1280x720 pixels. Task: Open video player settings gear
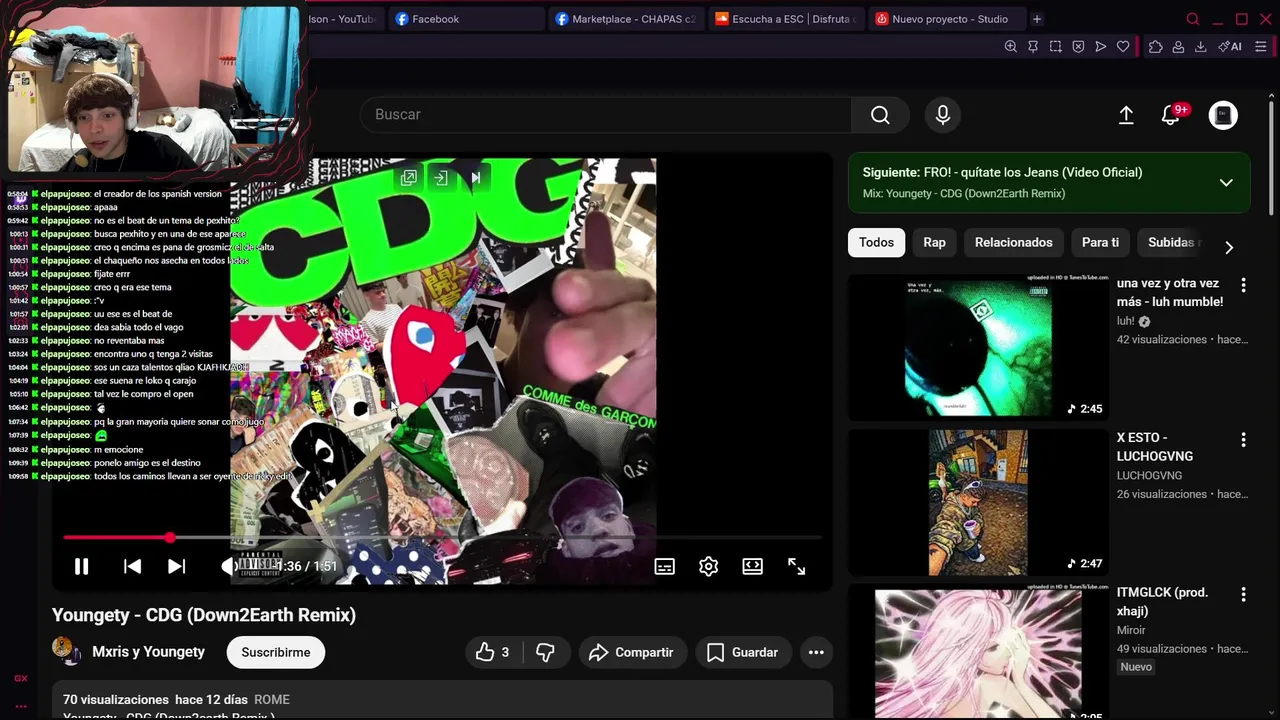coord(708,566)
